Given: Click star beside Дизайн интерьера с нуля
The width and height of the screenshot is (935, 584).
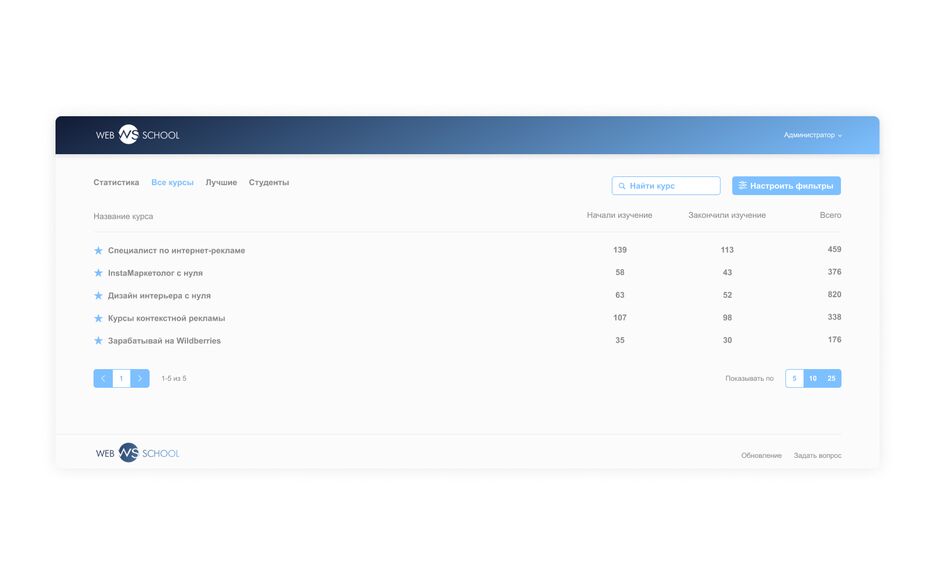Looking at the screenshot, I should 98,296.
